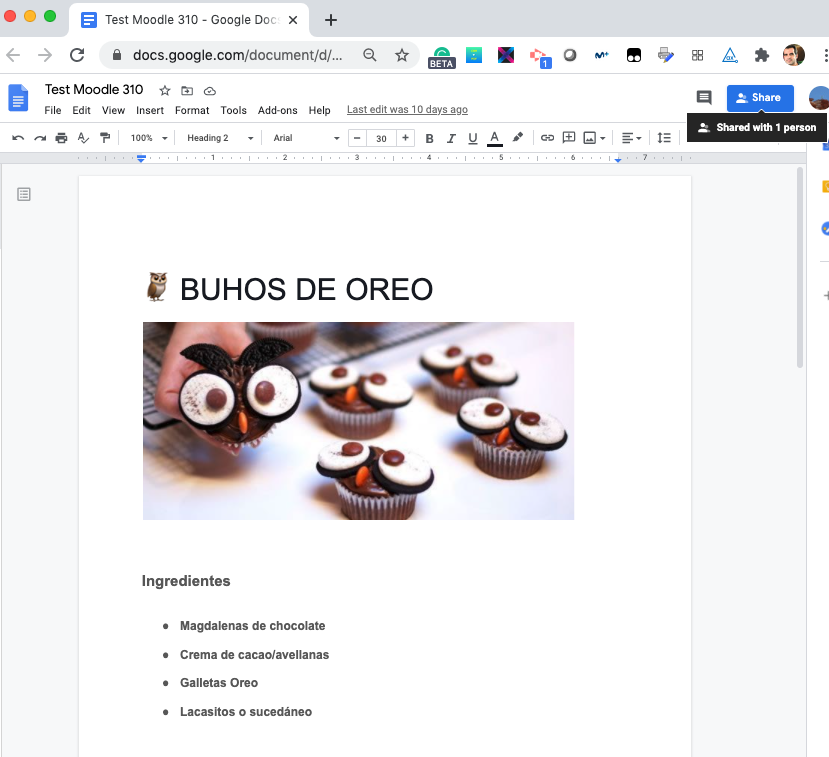The height and width of the screenshot is (757, 829).
Task: Click the cloud document status icon
Action: click(x=210, y=91)
